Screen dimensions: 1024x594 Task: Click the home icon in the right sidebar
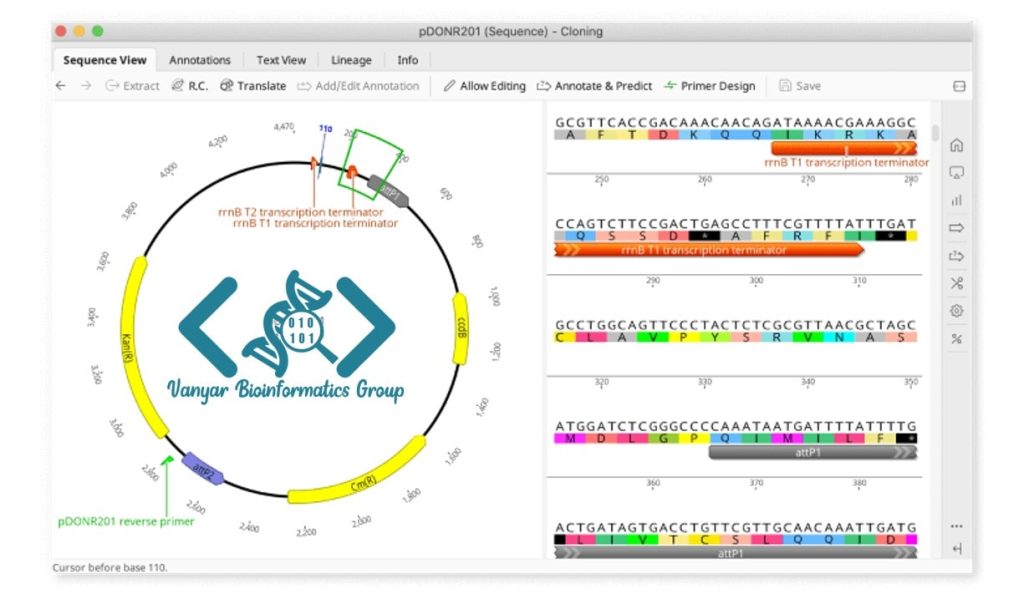pos(957,145)
